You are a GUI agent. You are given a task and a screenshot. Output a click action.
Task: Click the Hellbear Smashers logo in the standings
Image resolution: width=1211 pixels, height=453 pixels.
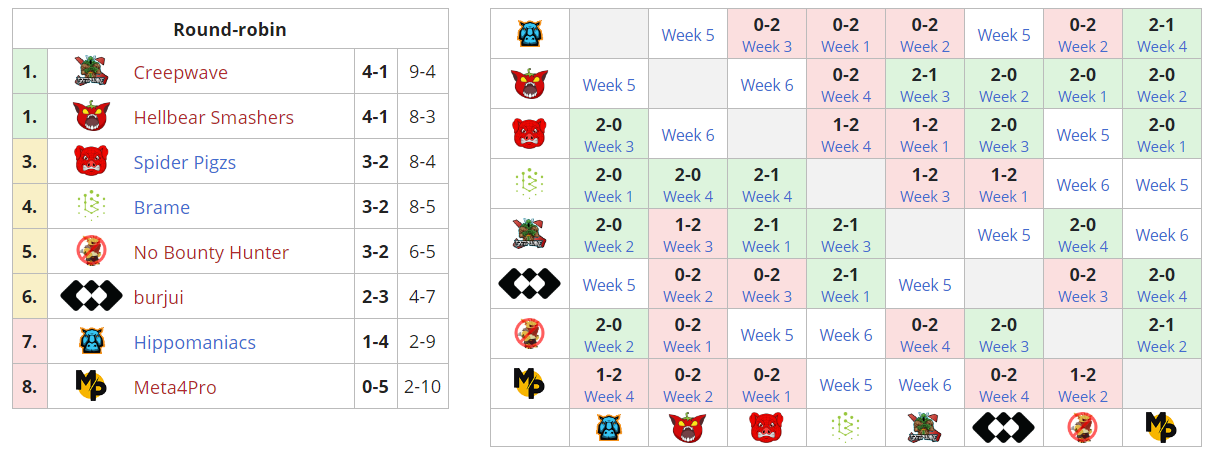pos(91,117)
